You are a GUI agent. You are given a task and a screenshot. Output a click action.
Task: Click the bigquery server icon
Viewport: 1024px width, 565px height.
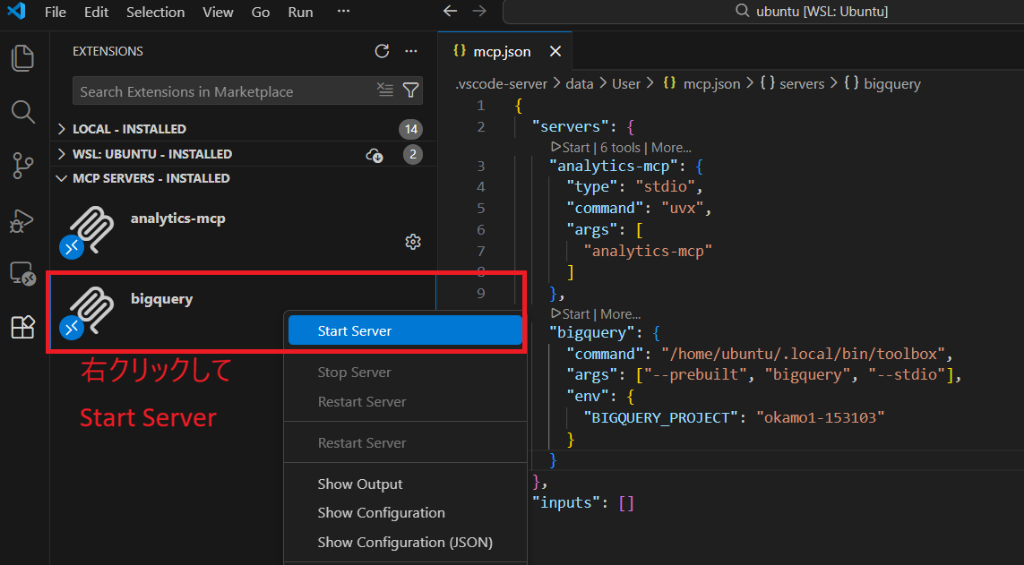coord(87,314)
